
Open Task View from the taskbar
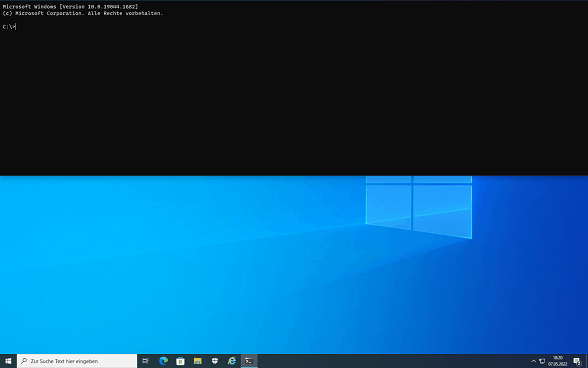click(x=146, y=361)
